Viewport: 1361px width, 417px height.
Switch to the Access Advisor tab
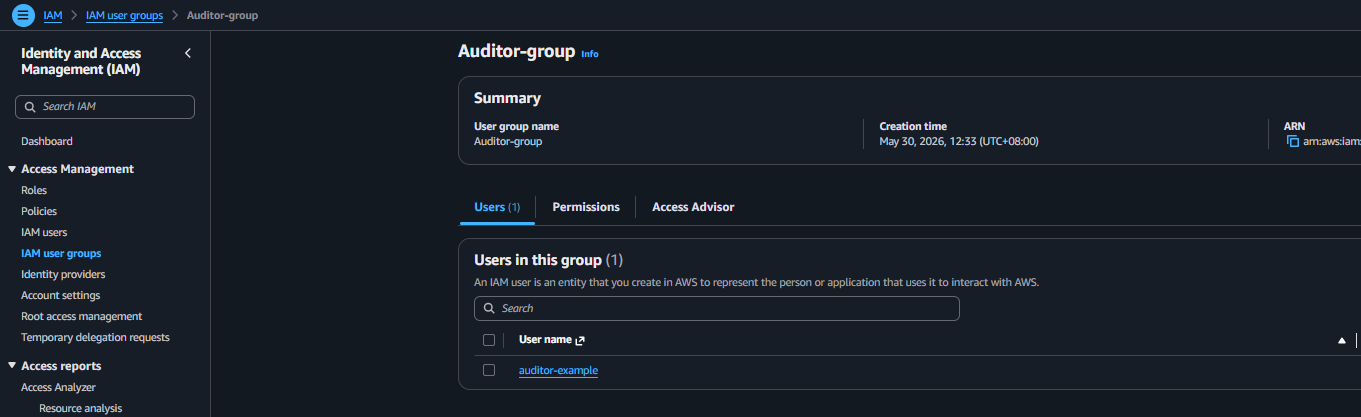point(693,207)
